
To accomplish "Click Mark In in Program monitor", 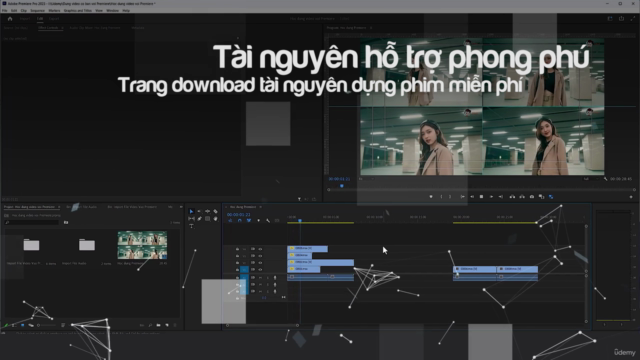I will tap(441, 197).
